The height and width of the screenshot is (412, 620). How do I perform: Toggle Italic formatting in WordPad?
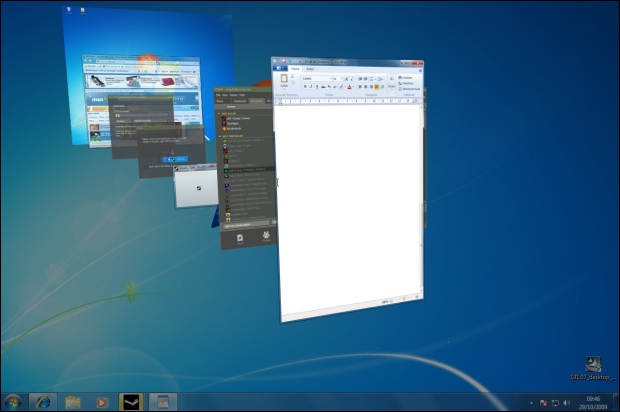pyautogui.click(x=309, y=87)
